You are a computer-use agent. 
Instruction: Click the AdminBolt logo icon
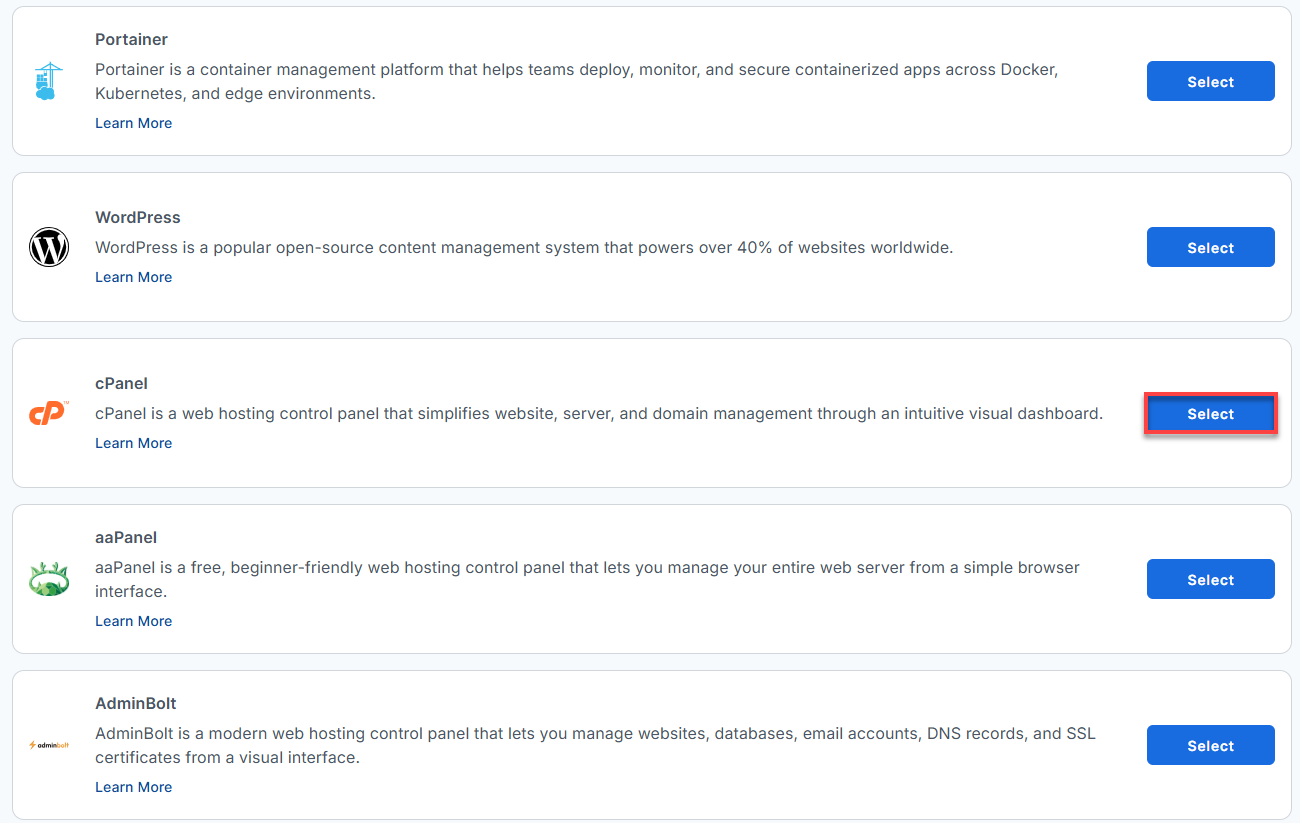click(x=49, y=745)
